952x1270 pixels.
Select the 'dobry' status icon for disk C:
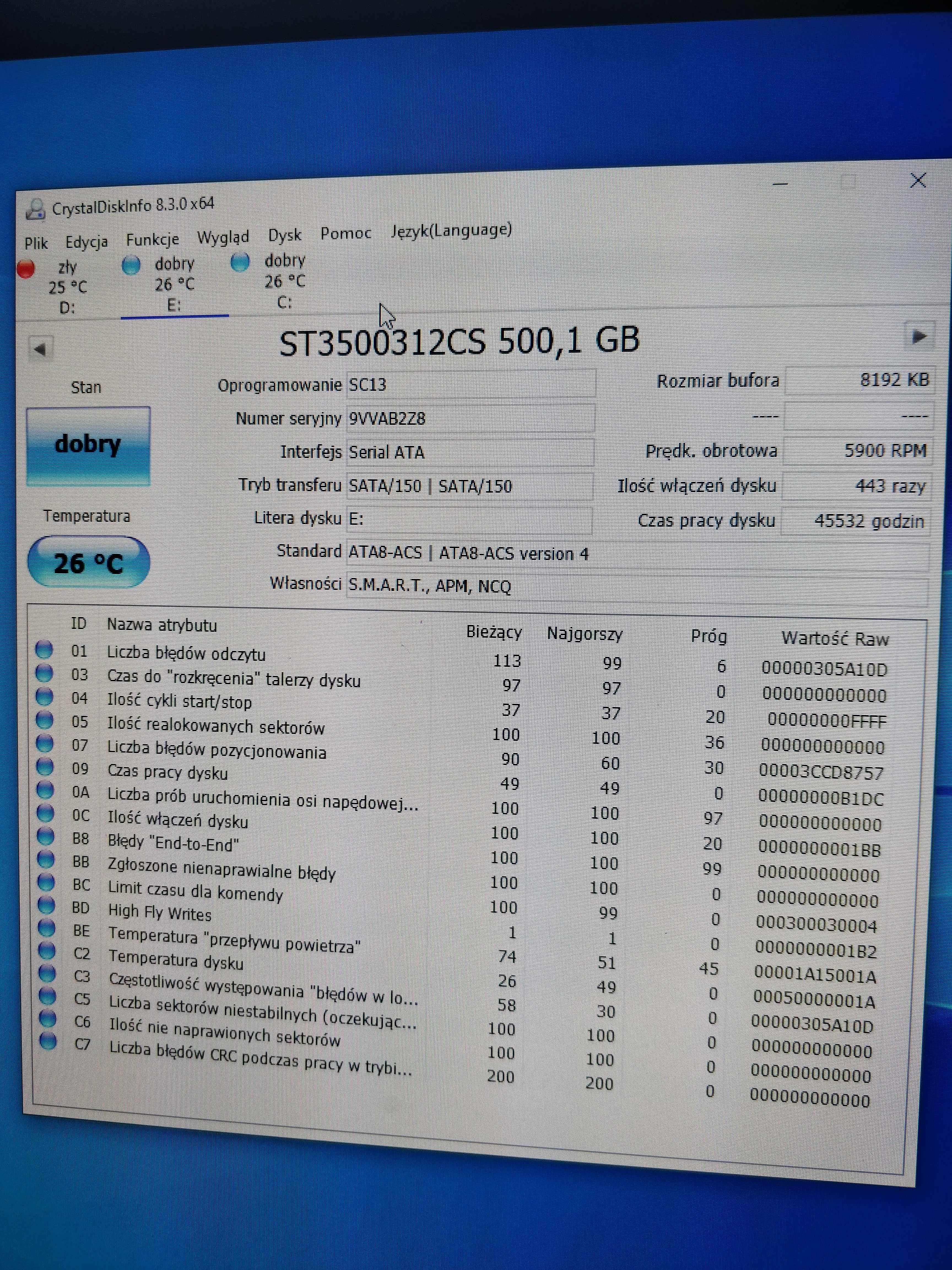tap(240, 262)
